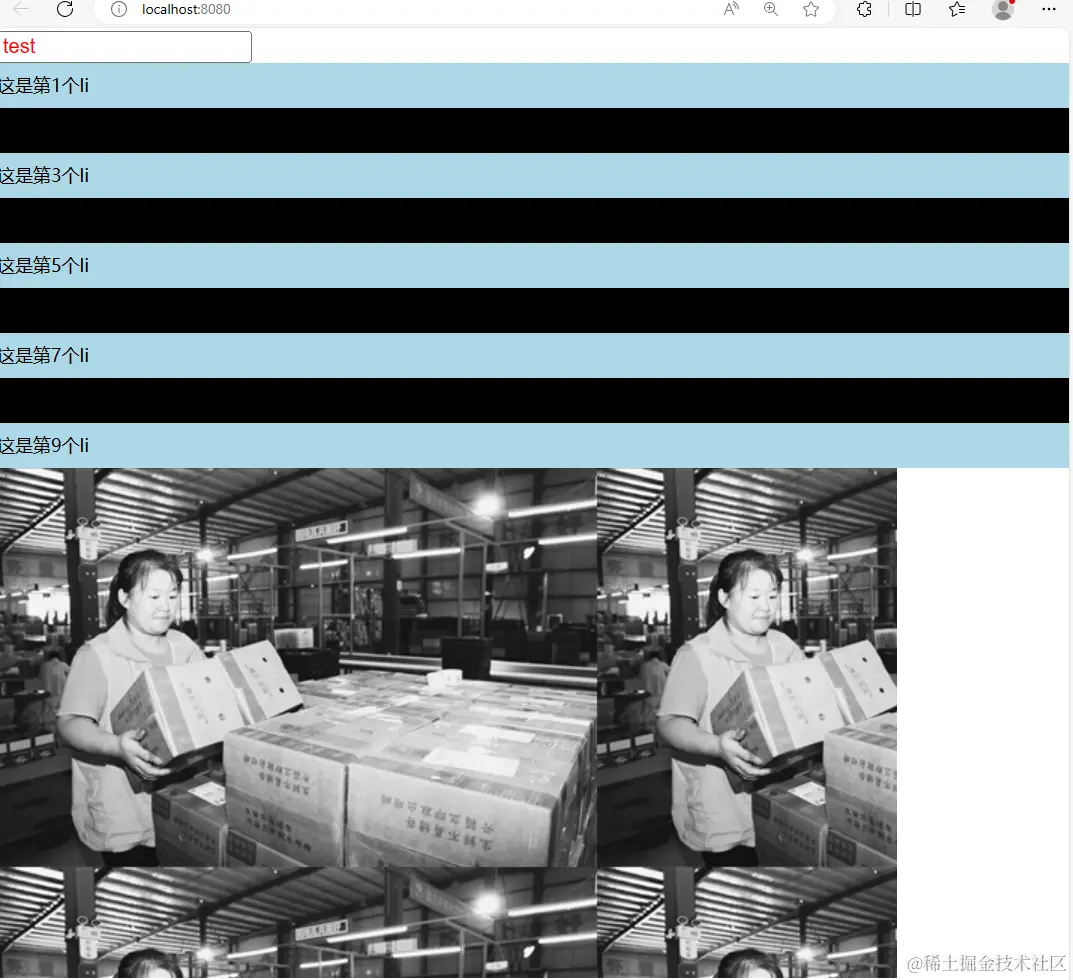Click the row 这是第9个li
The width and height of the screenshot is (1073, 980).
click(x=534, y=446)
